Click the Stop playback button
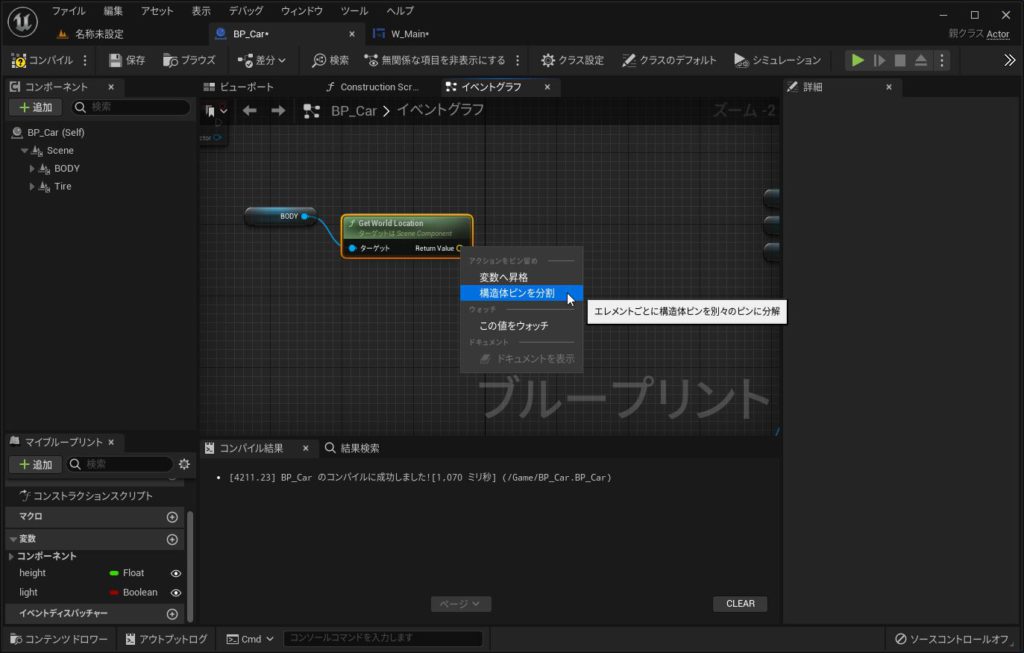Image resolution: width=1024 pixels, height=653 pixels. (x=900, y=60)
